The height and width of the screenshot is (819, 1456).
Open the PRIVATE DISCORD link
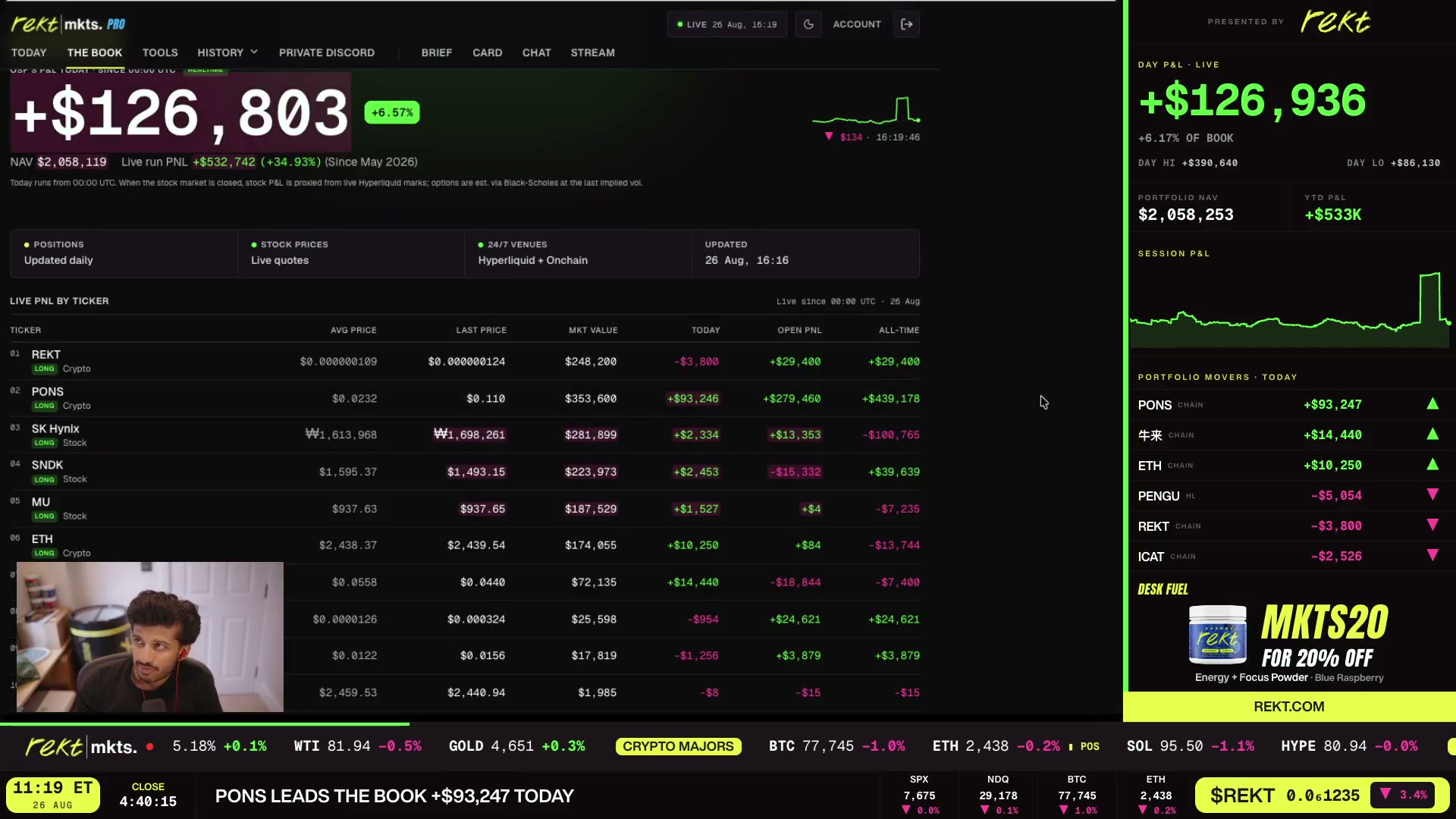(x=327, y=52)
